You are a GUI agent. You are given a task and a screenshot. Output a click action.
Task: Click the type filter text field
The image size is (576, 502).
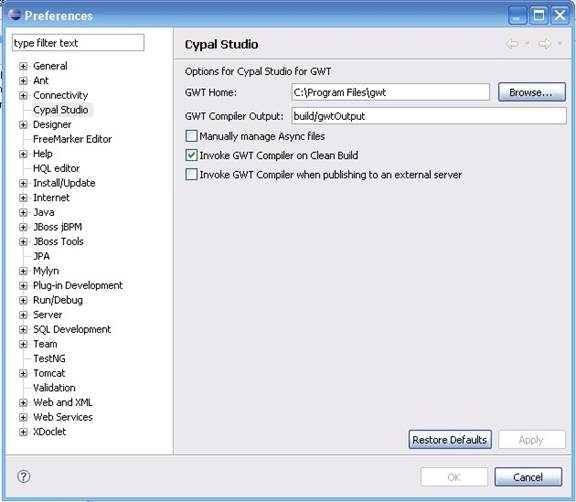click(78, 43)
